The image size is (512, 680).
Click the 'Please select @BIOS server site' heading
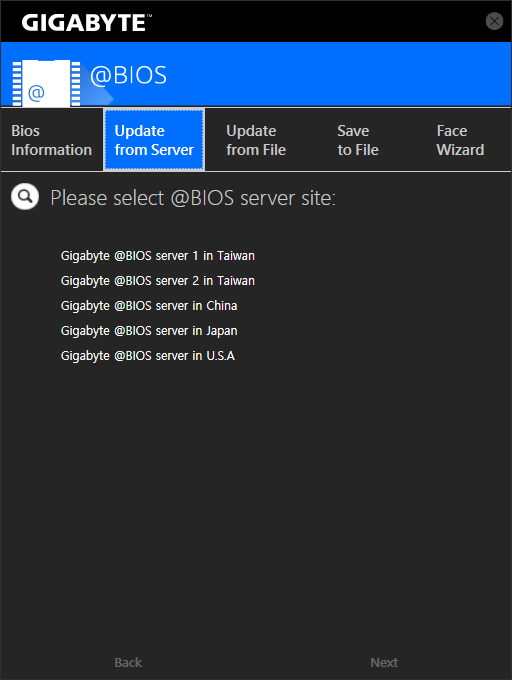193,198
